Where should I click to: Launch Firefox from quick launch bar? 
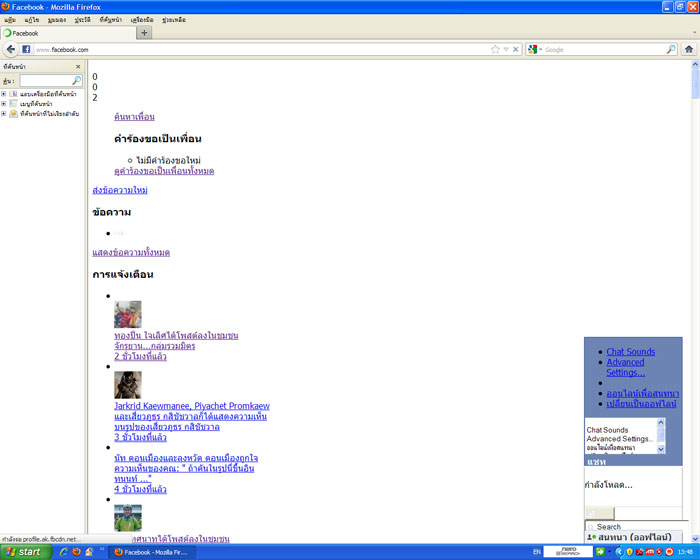point(76,552)
